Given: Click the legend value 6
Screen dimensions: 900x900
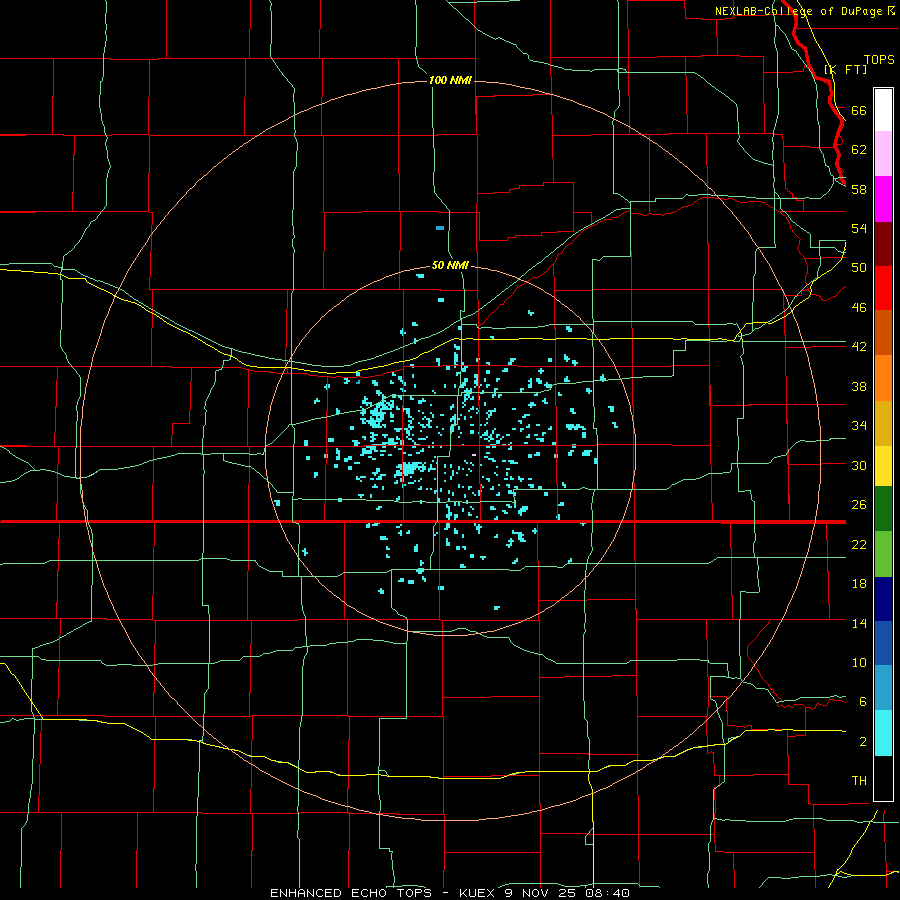Looking at the screenshot, I should pos(862,702).
